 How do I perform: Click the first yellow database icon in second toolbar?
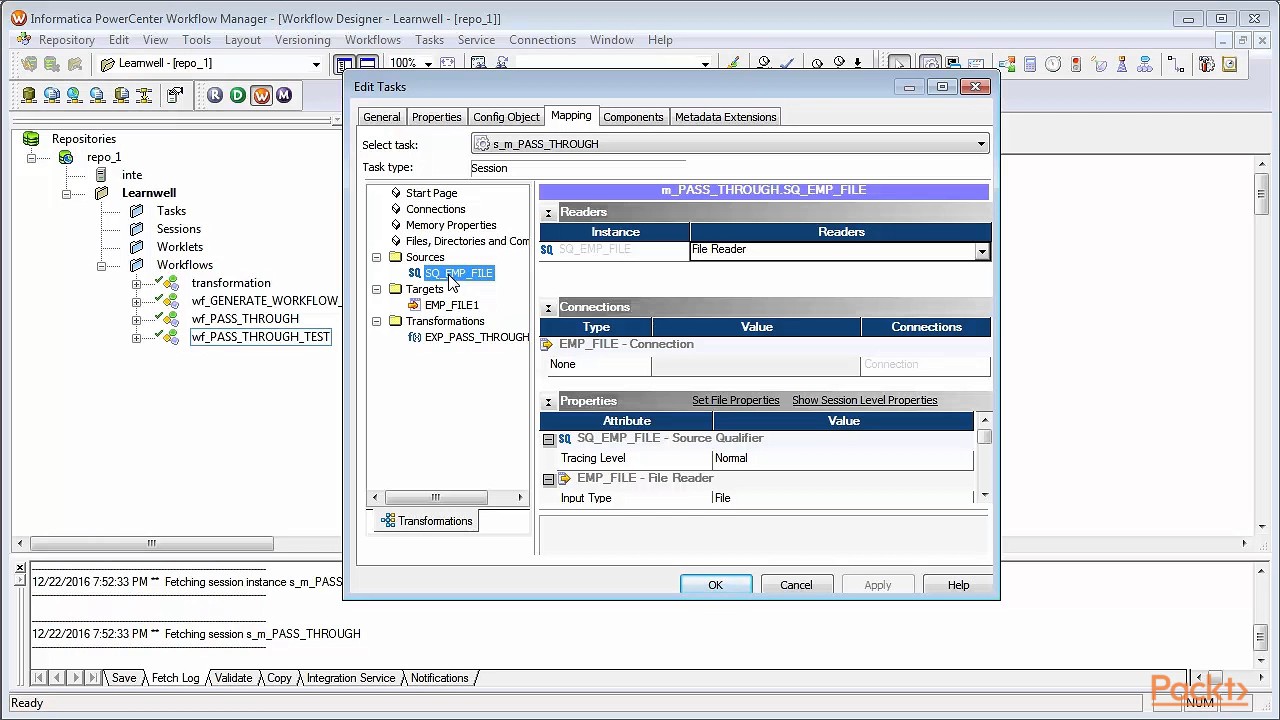29,95
